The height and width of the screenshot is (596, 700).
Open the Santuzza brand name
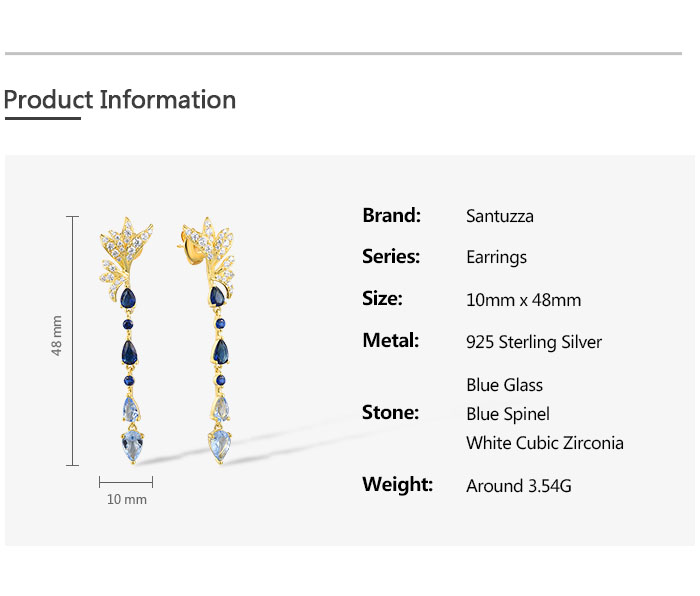click(x=499, y=216)
